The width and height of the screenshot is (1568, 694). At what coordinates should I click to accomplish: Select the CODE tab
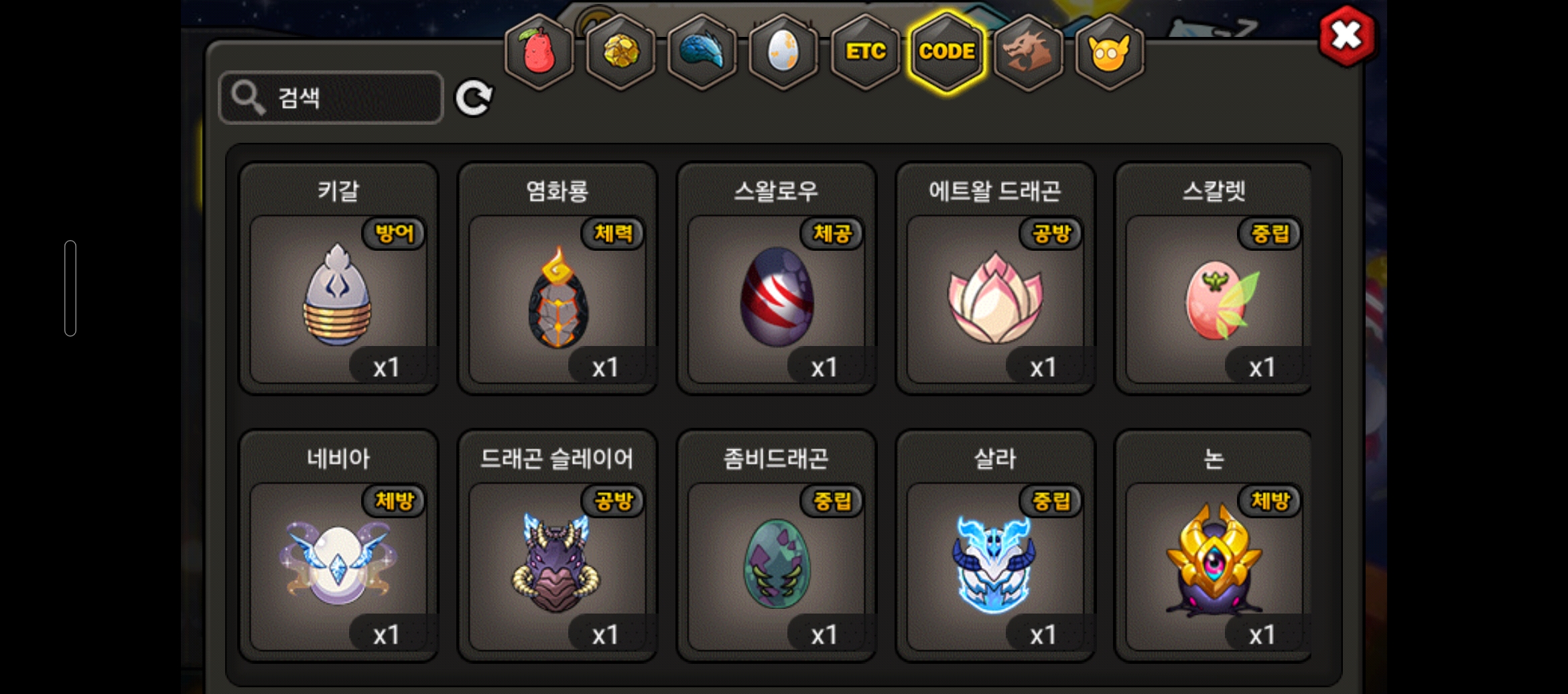click(947, 52)
